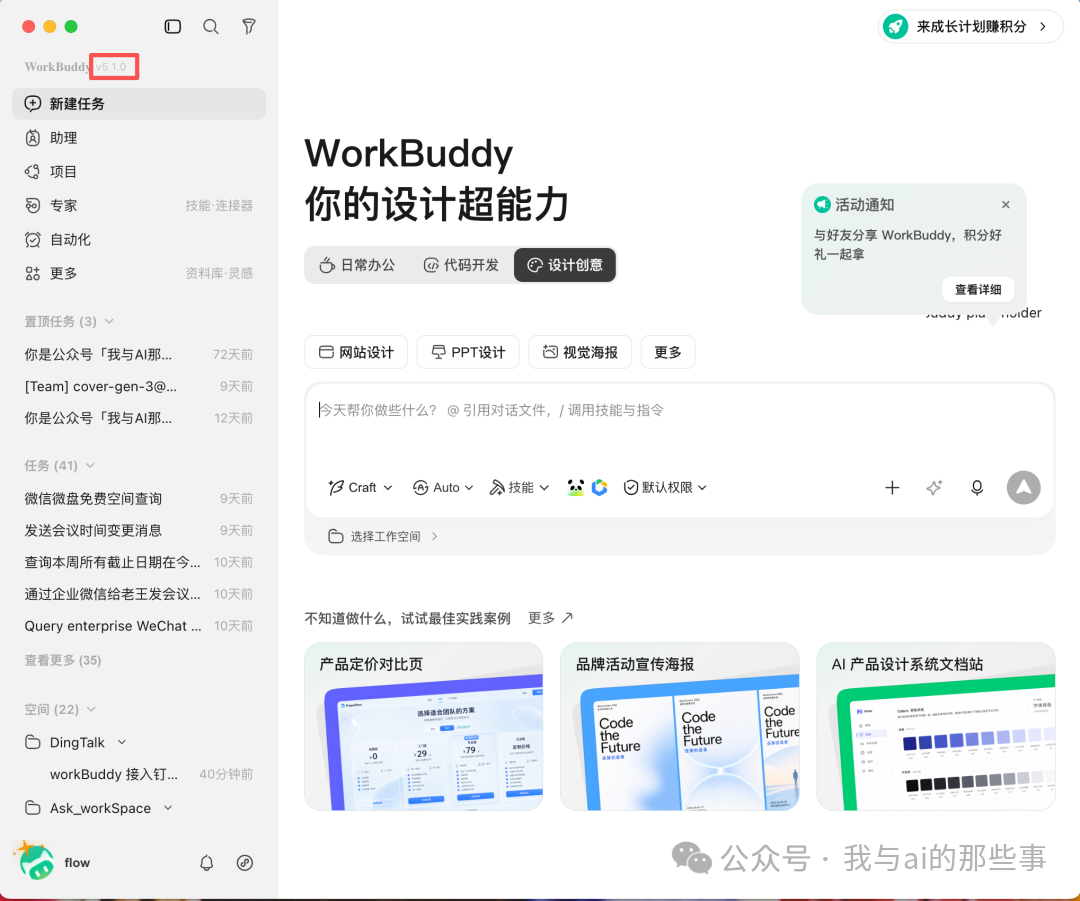Click 技能·连接器 shortcut beside 专家
The width and height of the screenshot is (1080, 901).
[219, 205]
